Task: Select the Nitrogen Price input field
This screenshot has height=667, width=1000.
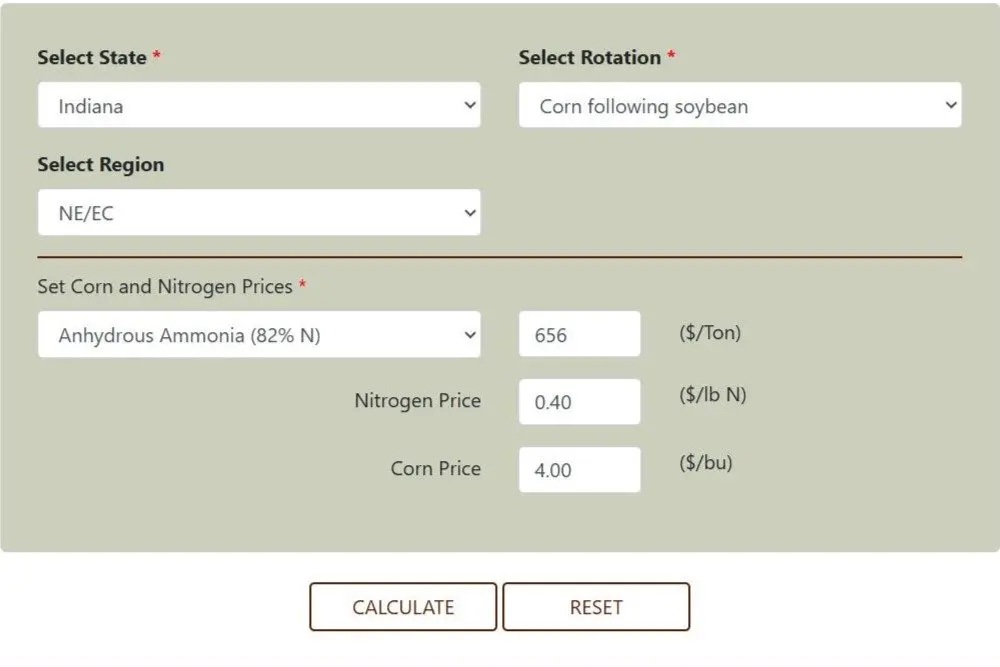Action: pos(579,401)
